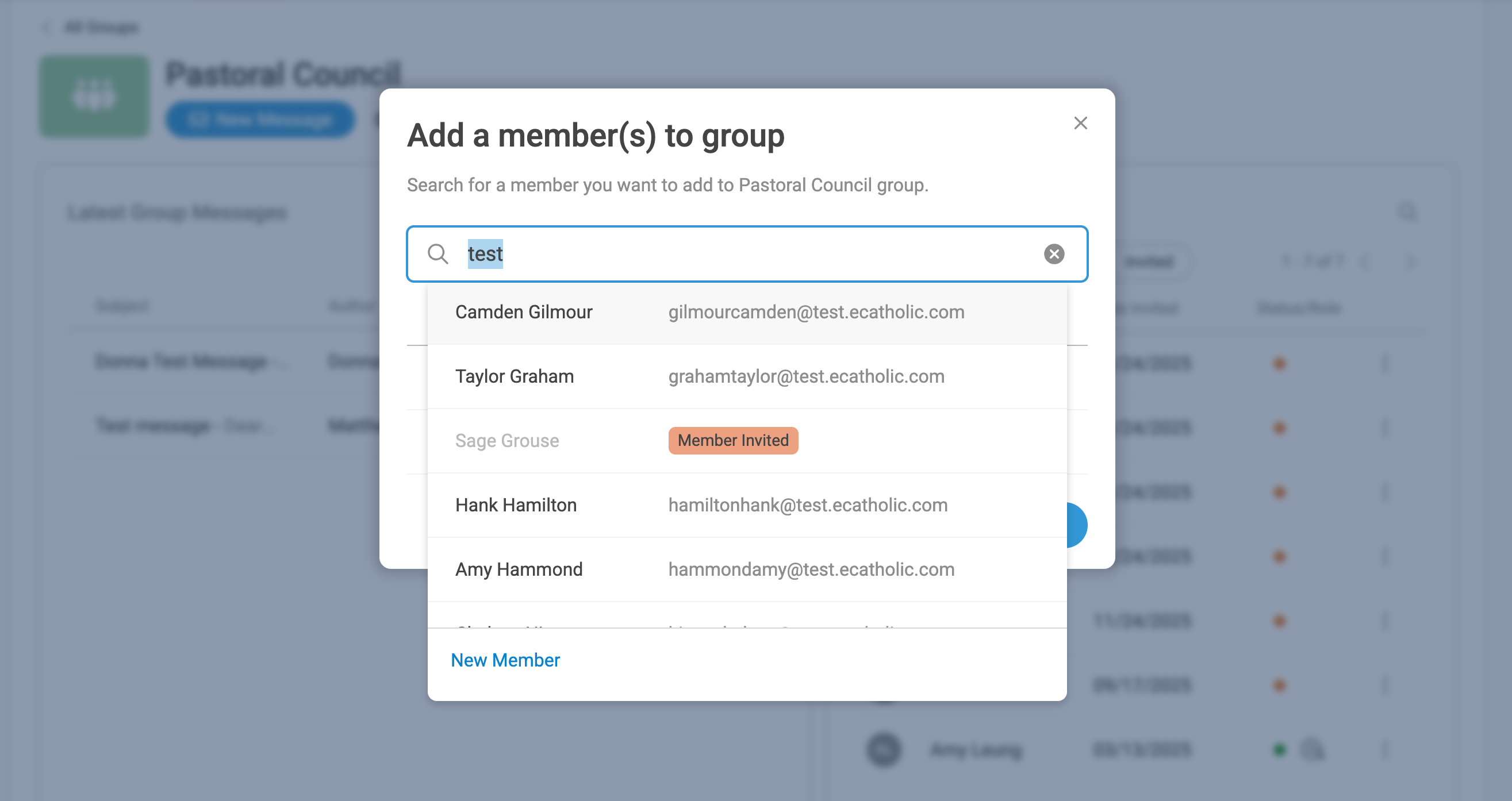Click the Pastoral Council group icon
Viewport: 1512px width, 801px height.
point(94,96)
